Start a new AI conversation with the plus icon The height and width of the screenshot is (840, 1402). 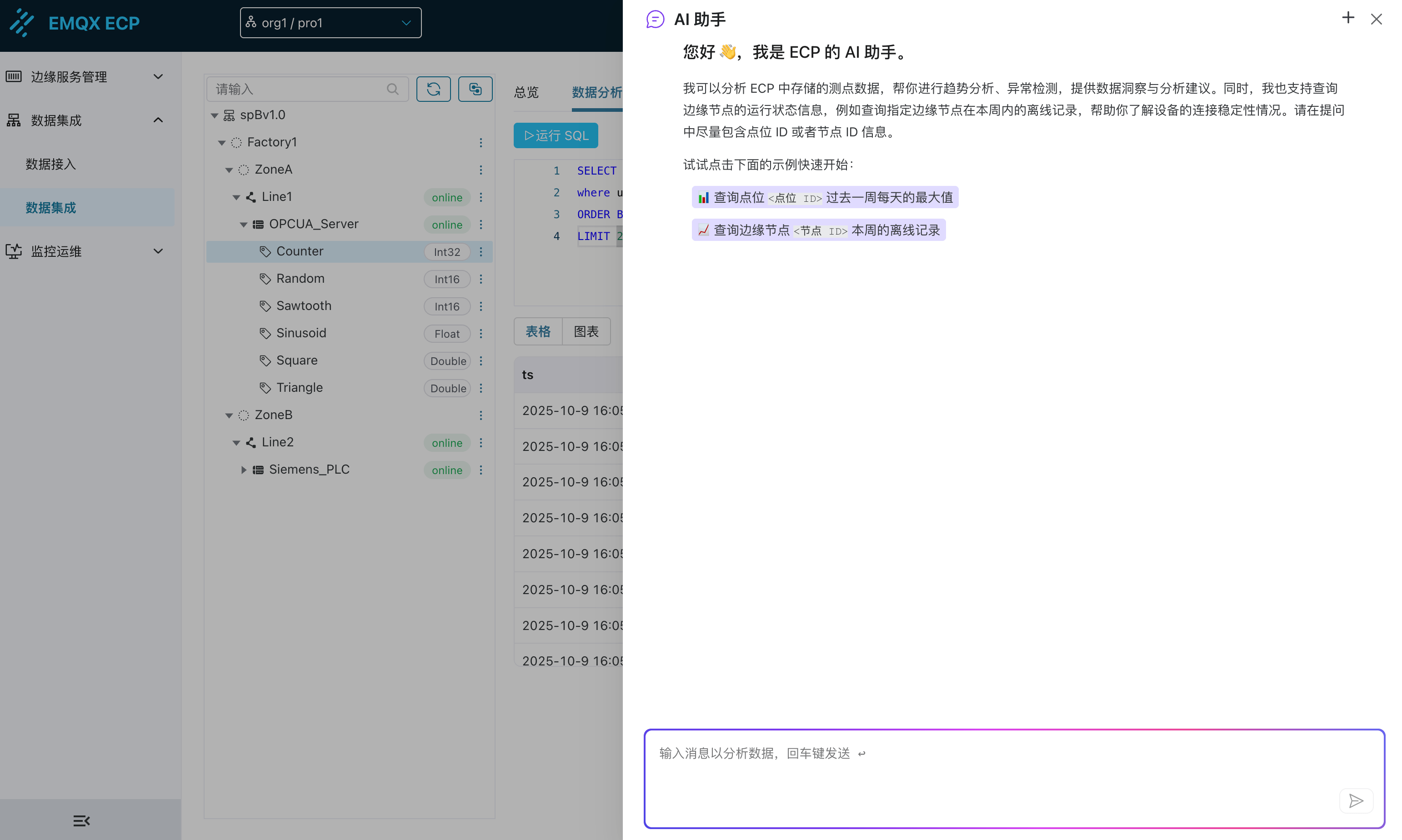1348,18
